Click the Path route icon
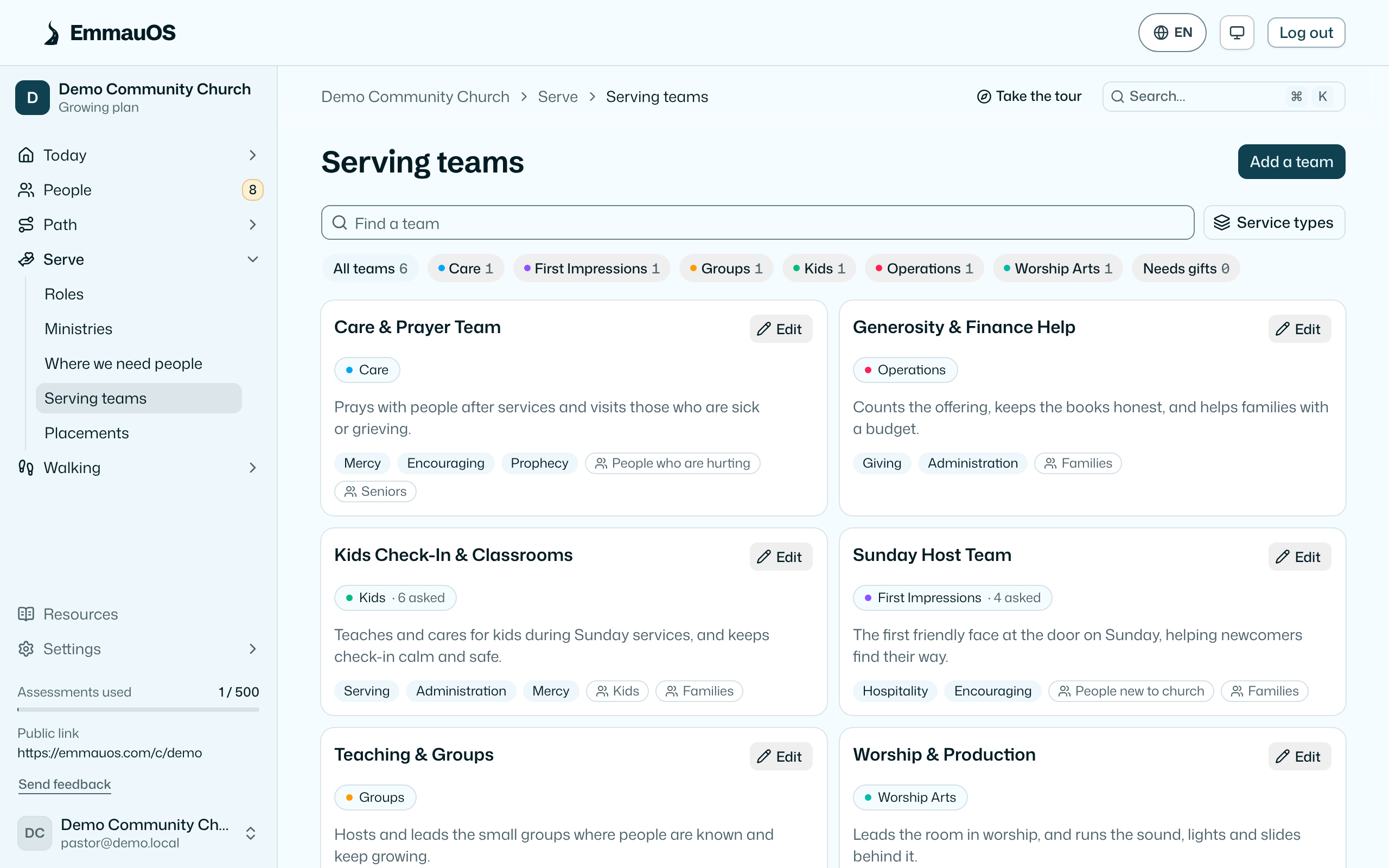Screen dimensions: 1389x868 coord(26,225)
